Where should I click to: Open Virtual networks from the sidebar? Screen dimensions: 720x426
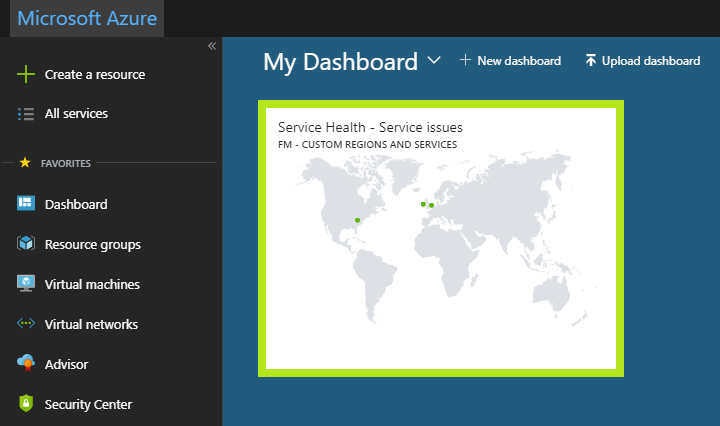91,325
